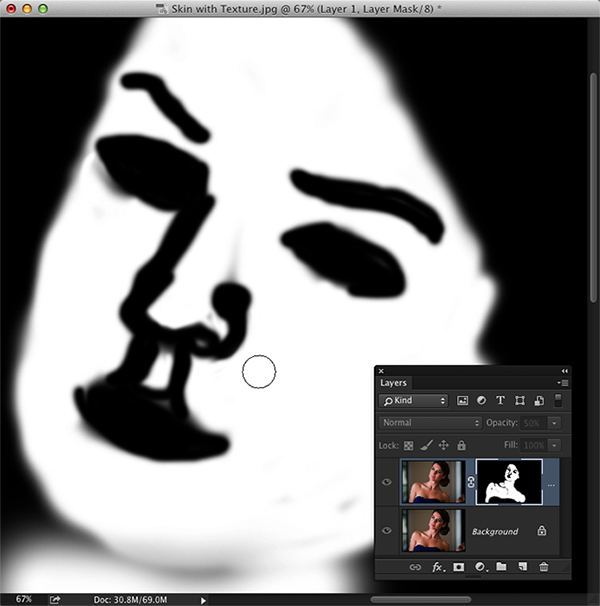The width and height of the screenshot is (600, 606).
Task: Hide Layer 1 using its eye icon
Action: click(387, 482)
